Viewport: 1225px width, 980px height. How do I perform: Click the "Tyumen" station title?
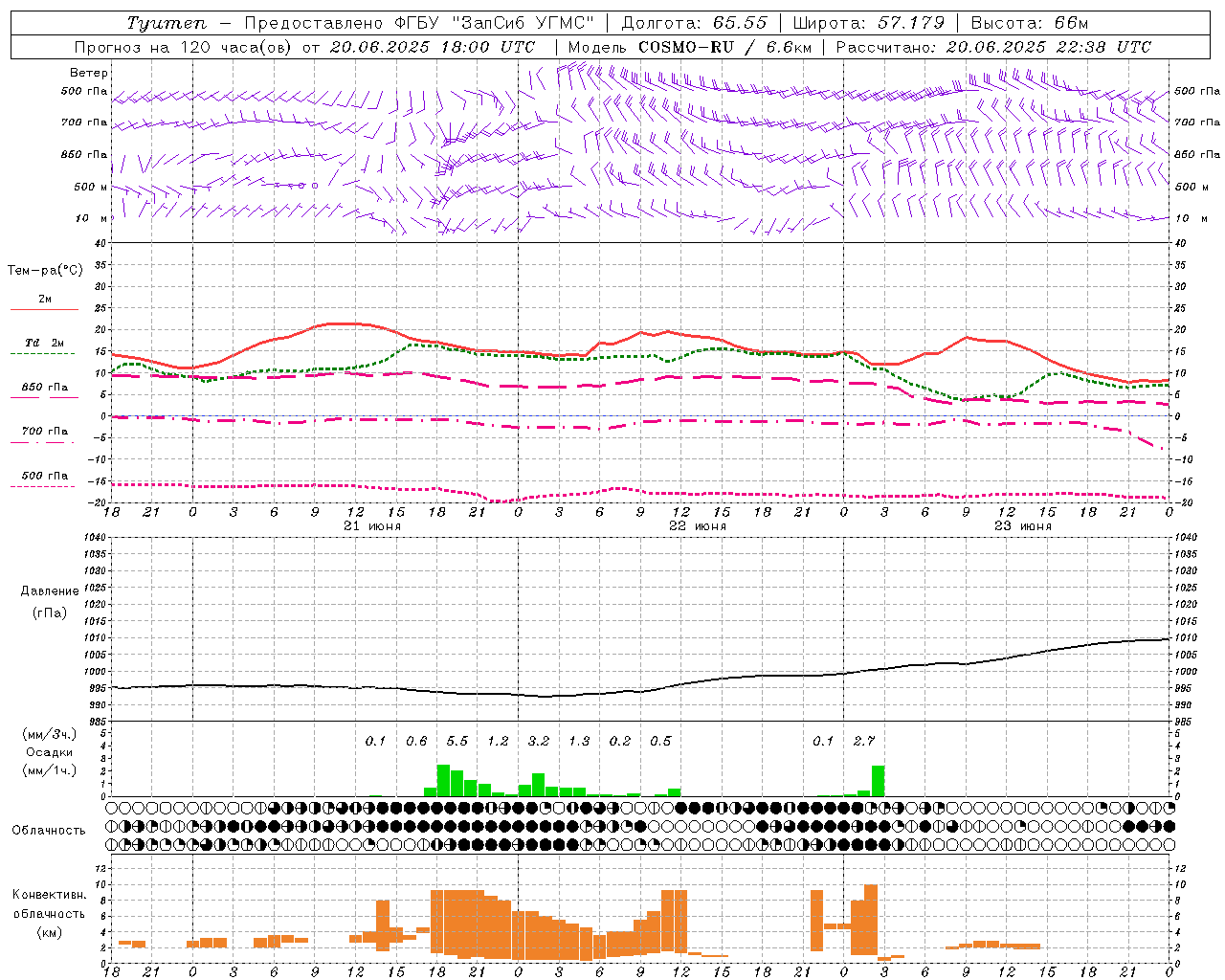point(167,23)
